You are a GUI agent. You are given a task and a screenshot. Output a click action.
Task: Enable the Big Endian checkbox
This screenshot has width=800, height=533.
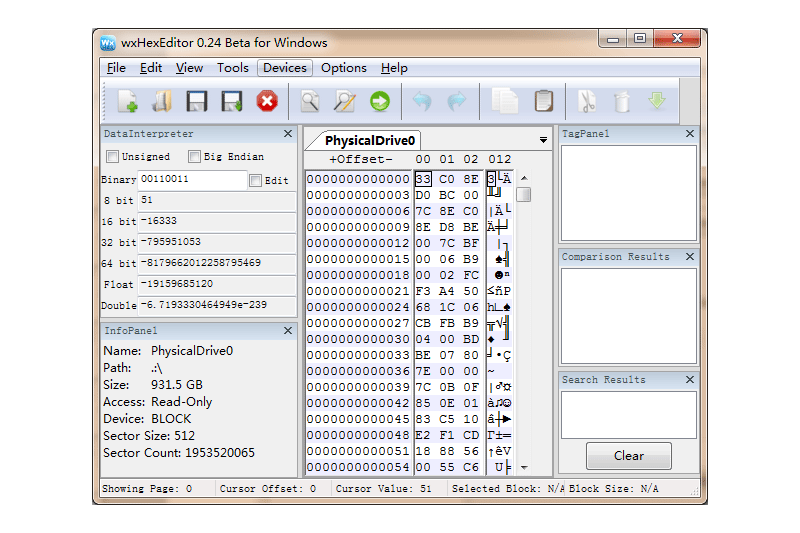(194, 156)
